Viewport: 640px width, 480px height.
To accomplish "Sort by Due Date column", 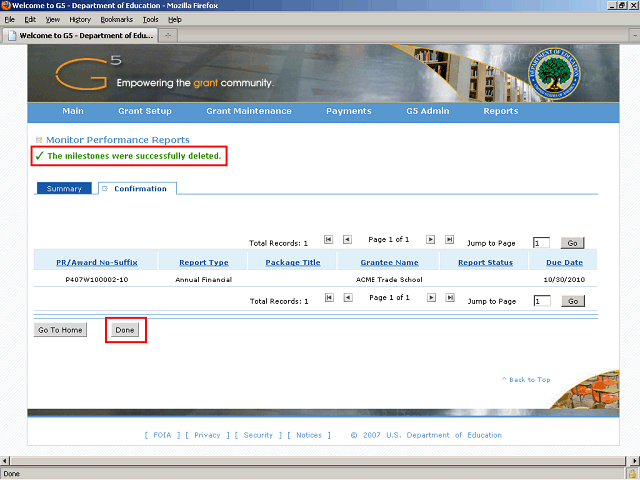I will pos(564,262).
